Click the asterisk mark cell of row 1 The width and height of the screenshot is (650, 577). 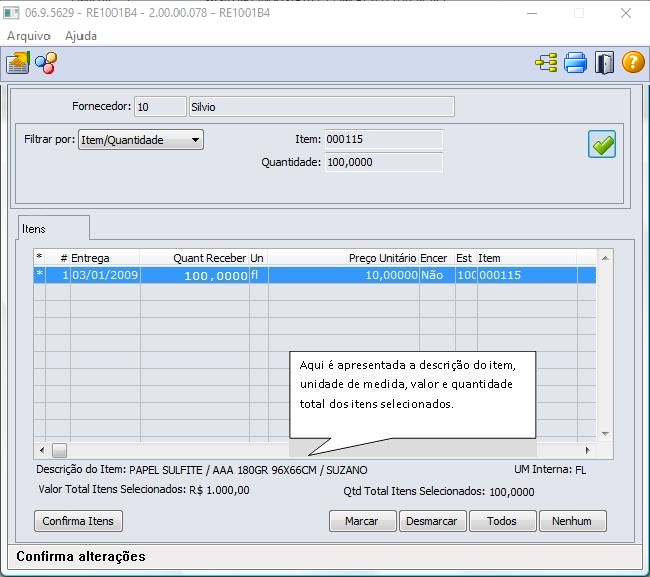39,274
